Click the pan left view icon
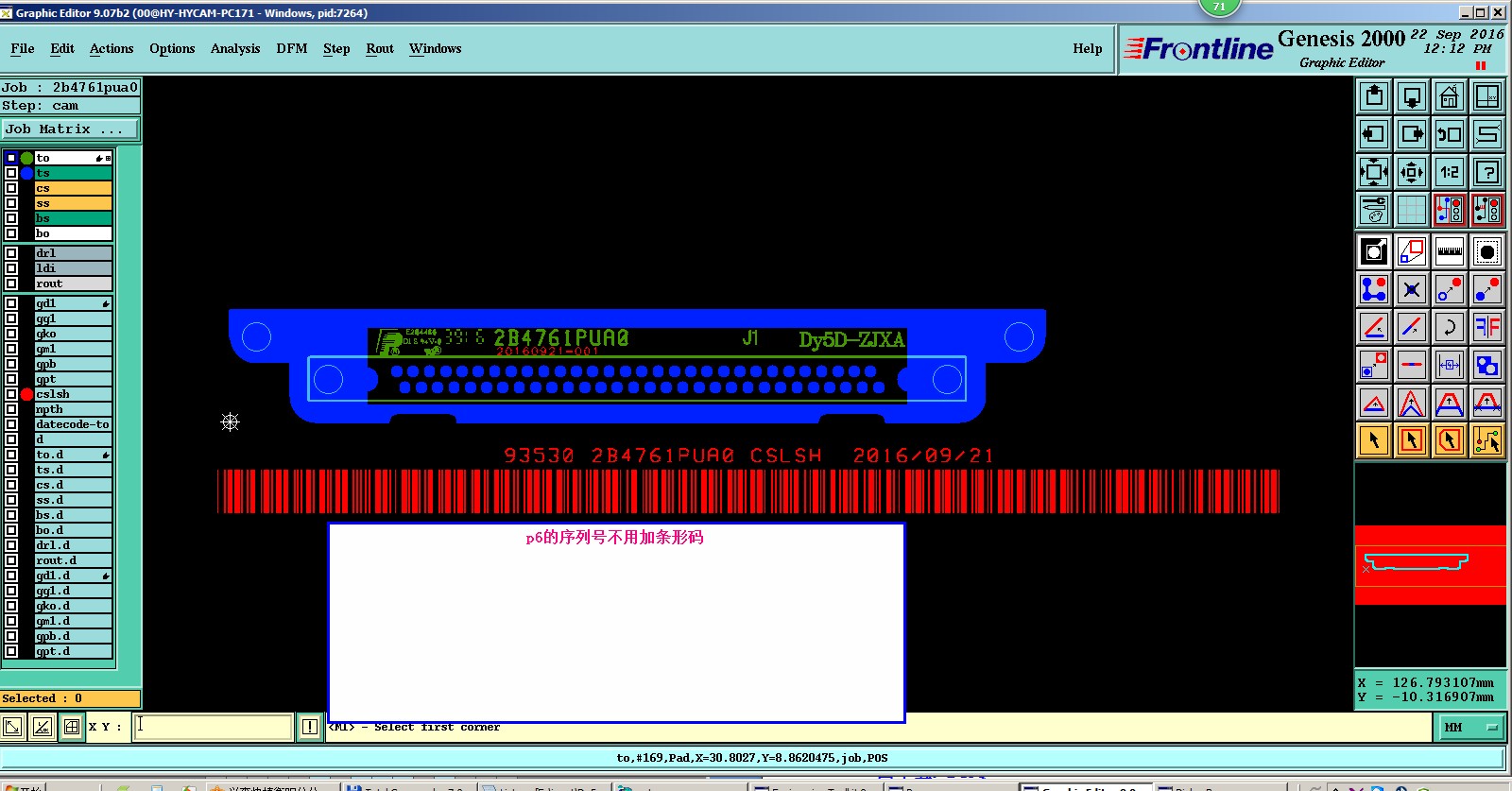 pos(1374,134)
